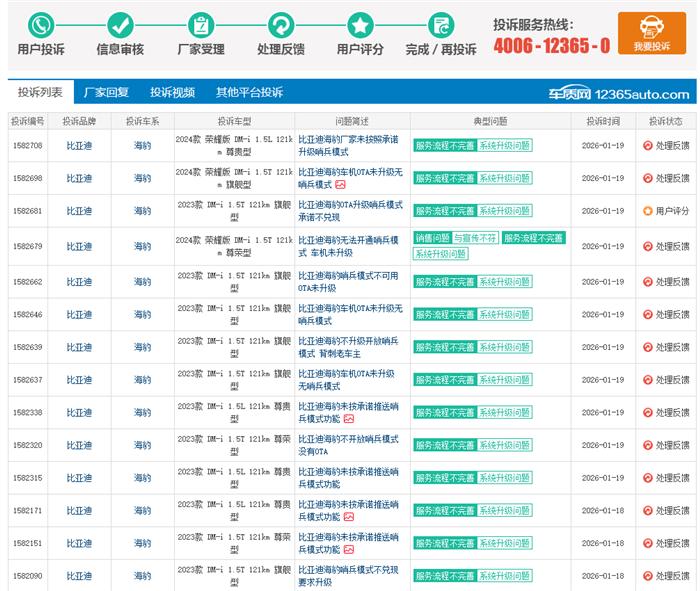This screenshot has width=700, height=591.
Task: Click the 处理反馈 refresh icon
Action: (281, 25)
